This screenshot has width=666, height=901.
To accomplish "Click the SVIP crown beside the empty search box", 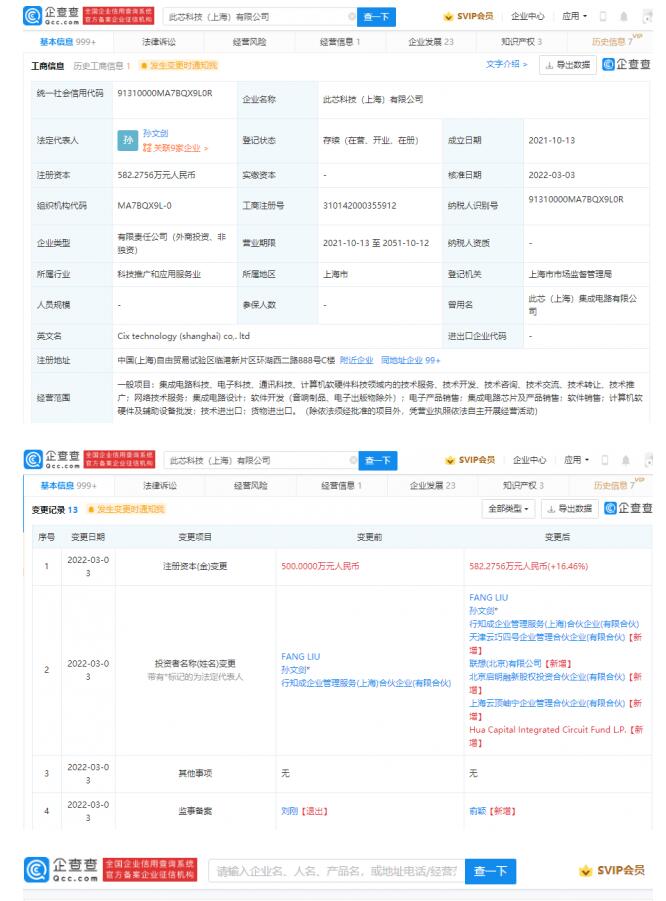I will (586, 871).
